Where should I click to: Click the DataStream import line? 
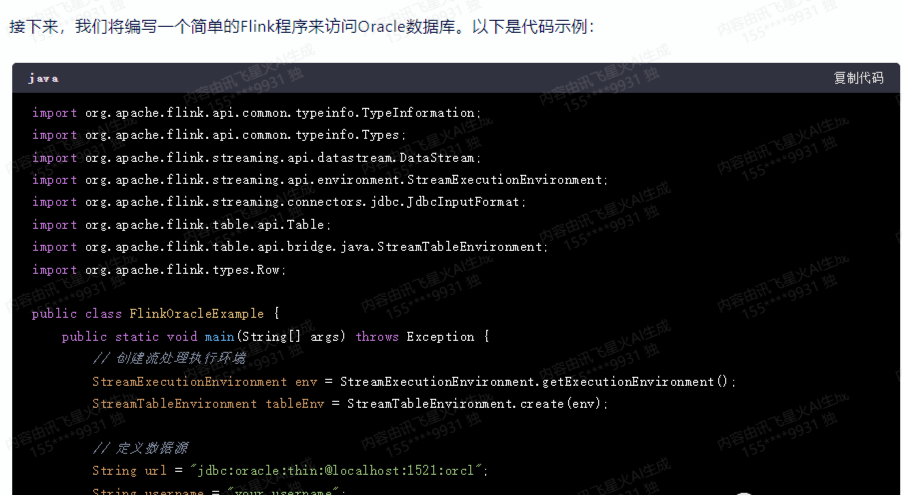tap(256, 158)
